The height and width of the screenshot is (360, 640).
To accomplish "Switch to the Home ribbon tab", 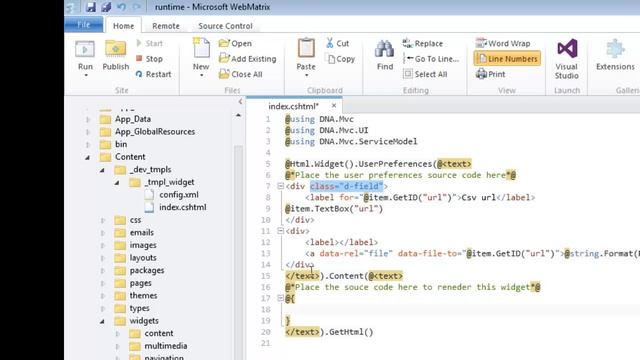I will click(123, 26).
